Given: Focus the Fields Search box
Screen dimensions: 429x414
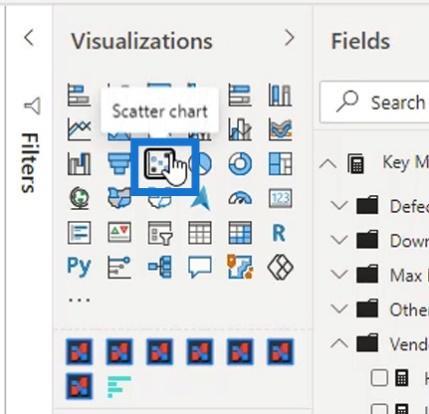Looking at the screenshot, I should (374, 102).
